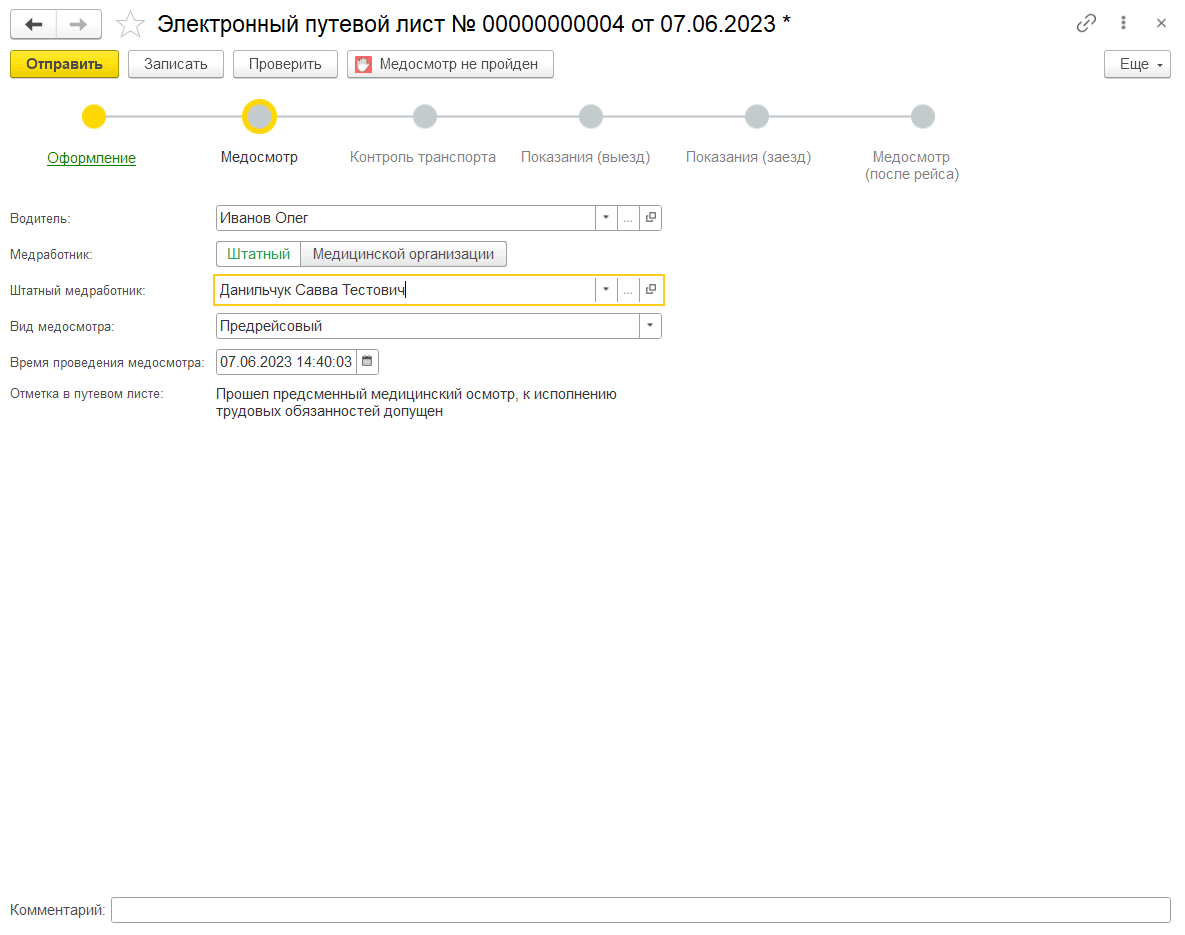Switch to Медицинской организации option
Viewport: 1185px width, 935px height.
click(x=403, y=254)
